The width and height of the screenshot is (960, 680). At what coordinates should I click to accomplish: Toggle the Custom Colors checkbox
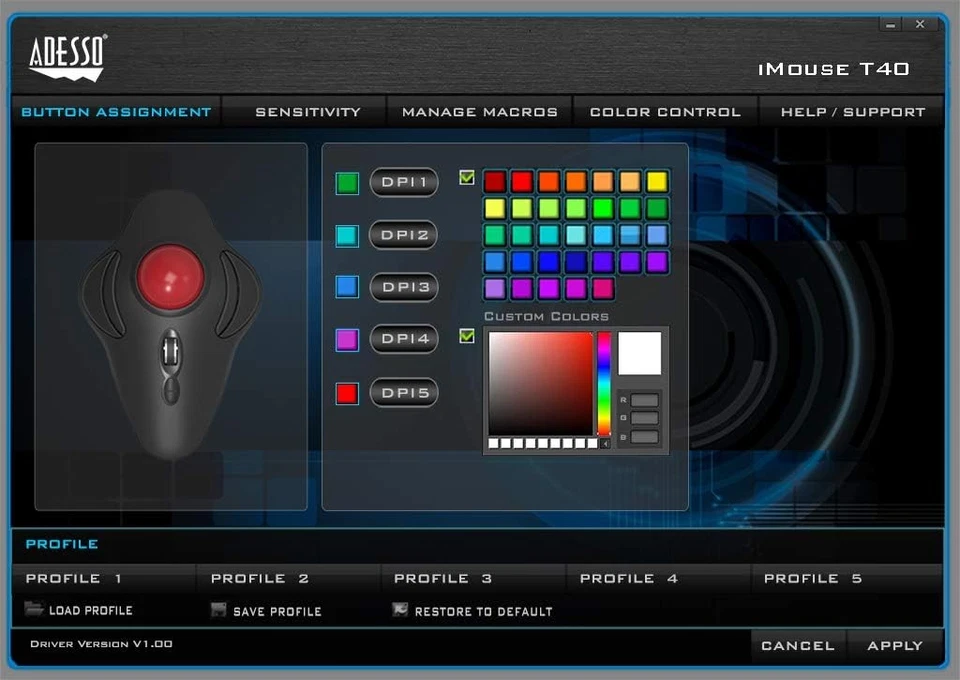point(466,337)
